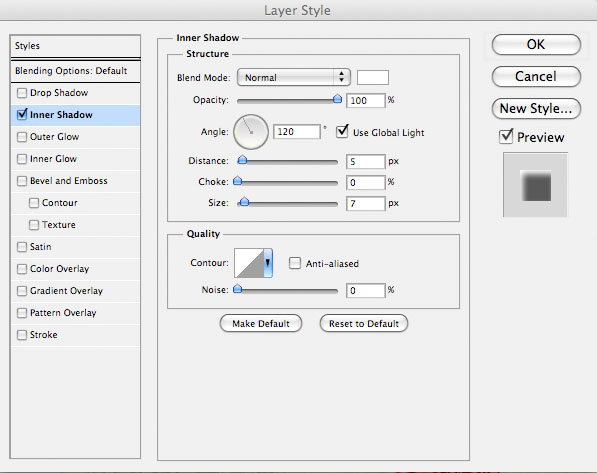
Task: Enable the Texture sub-style checkbox
Action: pos(34,225)
